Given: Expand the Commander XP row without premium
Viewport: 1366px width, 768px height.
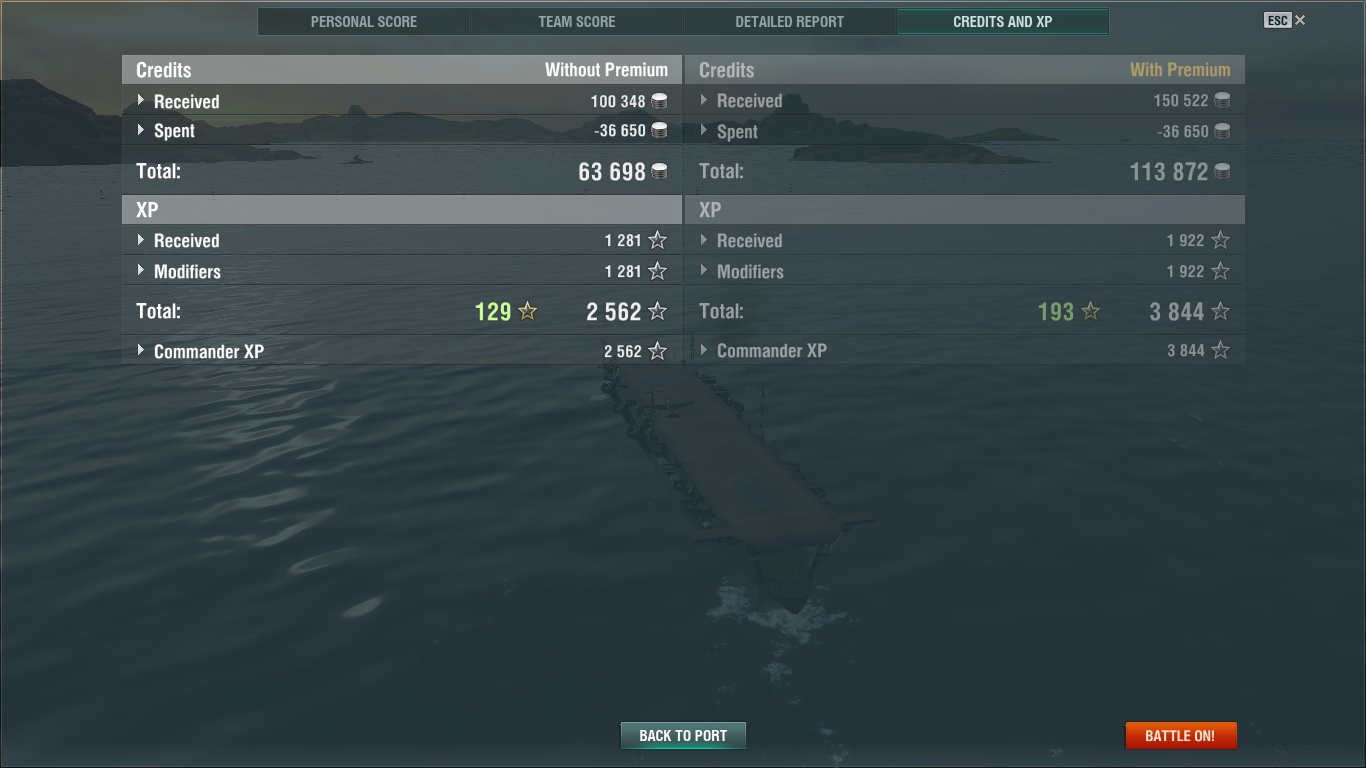Looking at the screenshot, I should pos(401,351).
